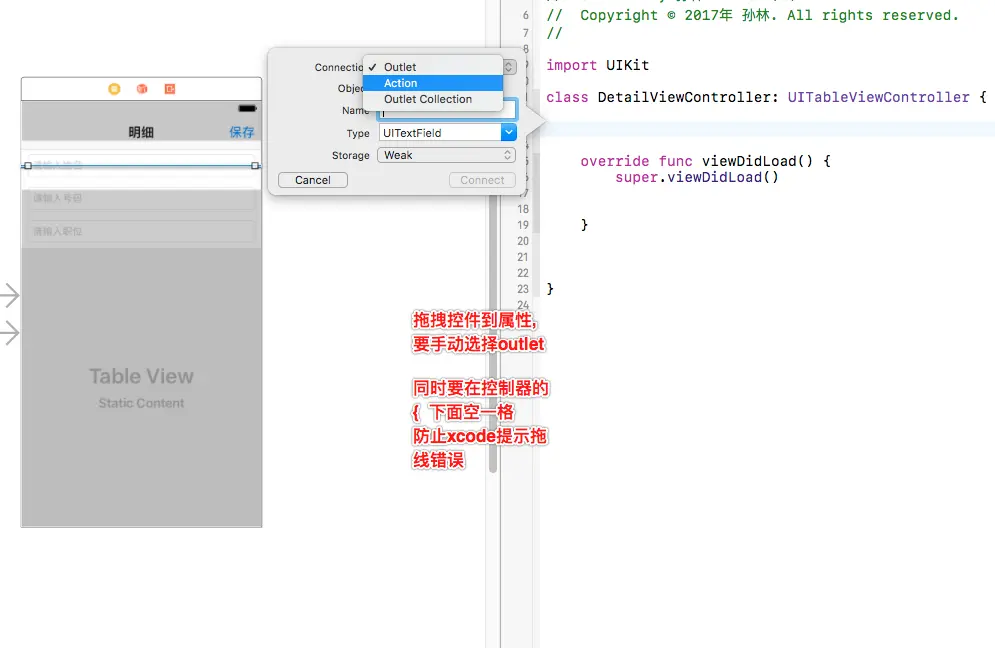Click the right resize handle of selected field

255,166
